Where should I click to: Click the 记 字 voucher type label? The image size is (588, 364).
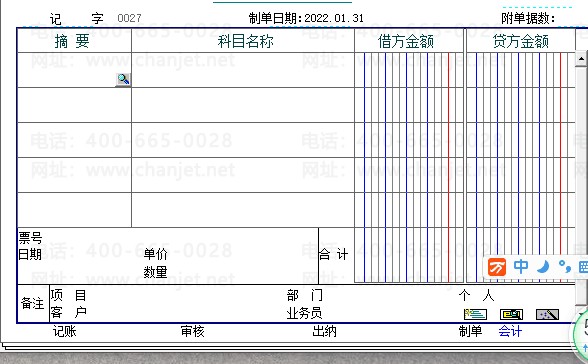(76, 19)
